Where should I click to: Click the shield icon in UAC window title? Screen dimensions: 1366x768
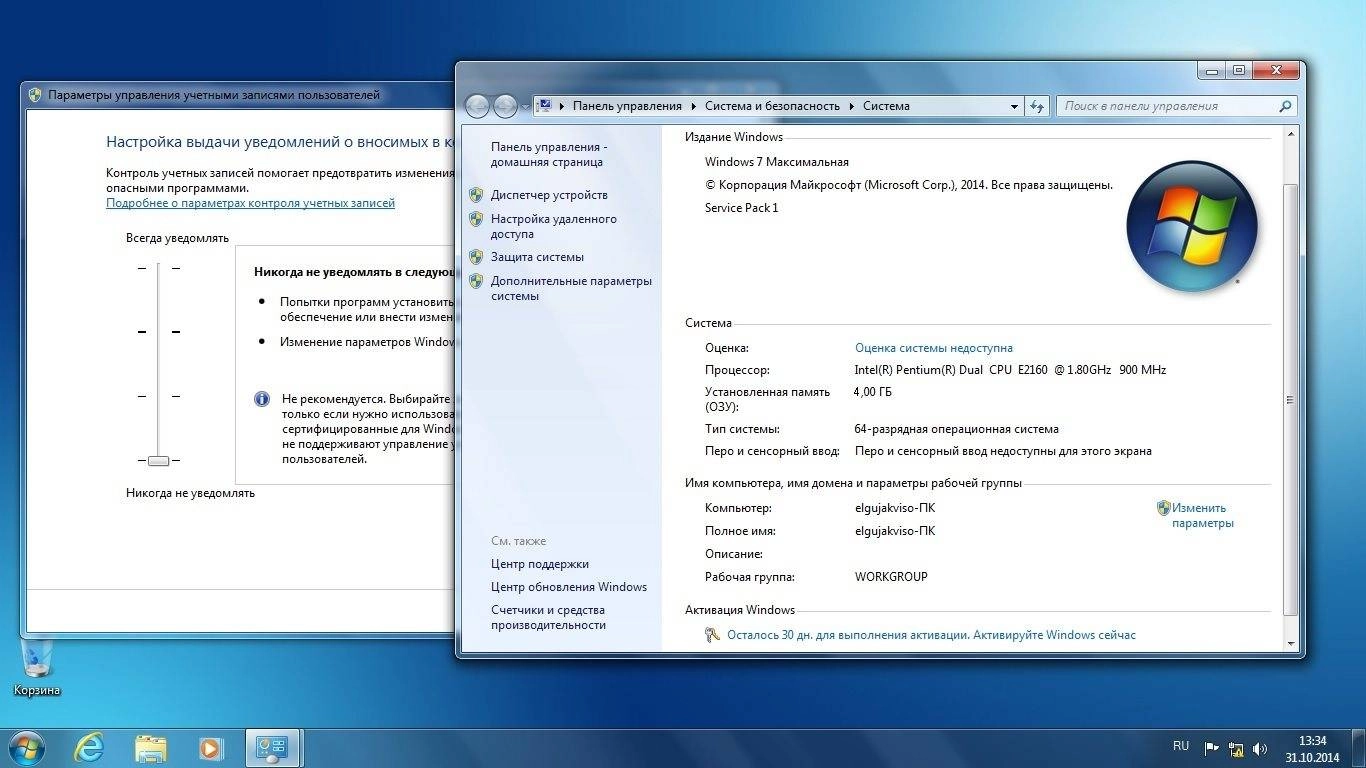[x=35, y=95]
